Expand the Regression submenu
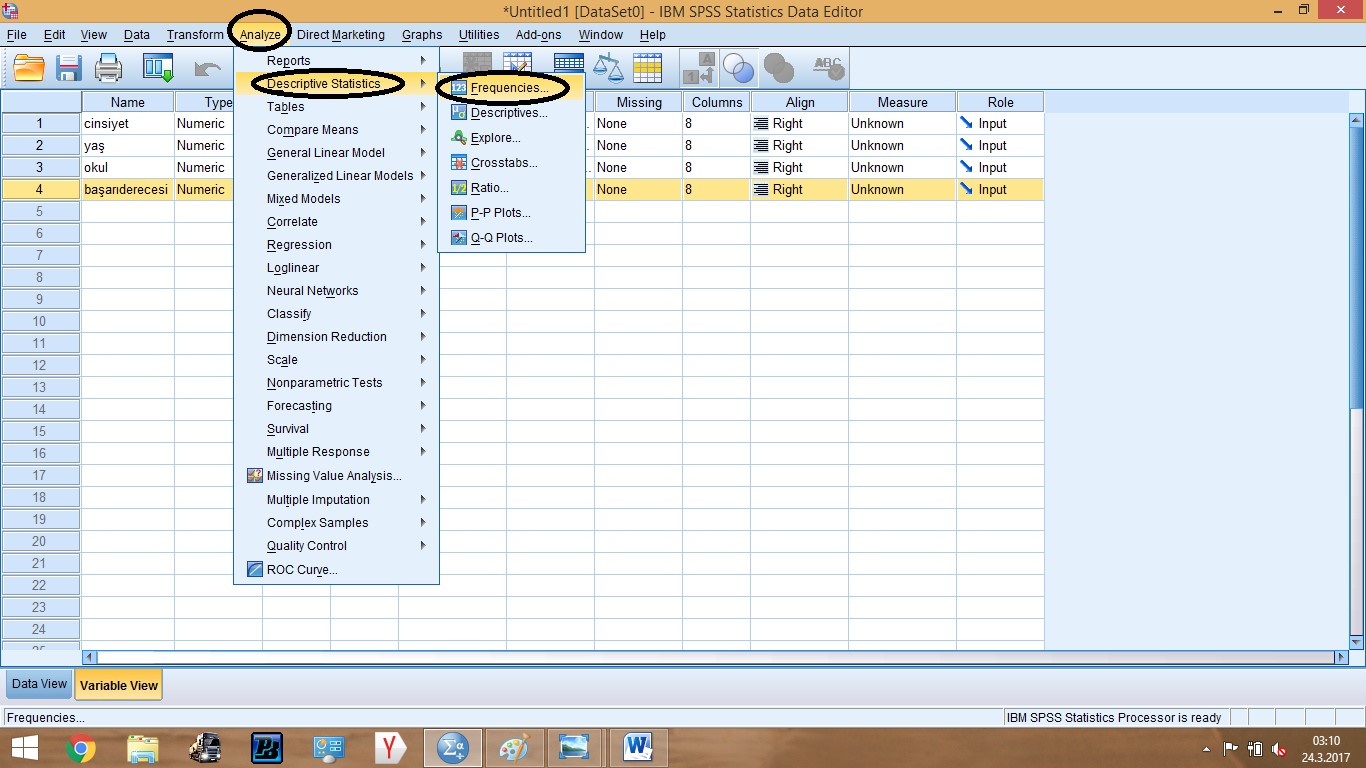The width and height of the screenshot is (1366, 768). 336,245
